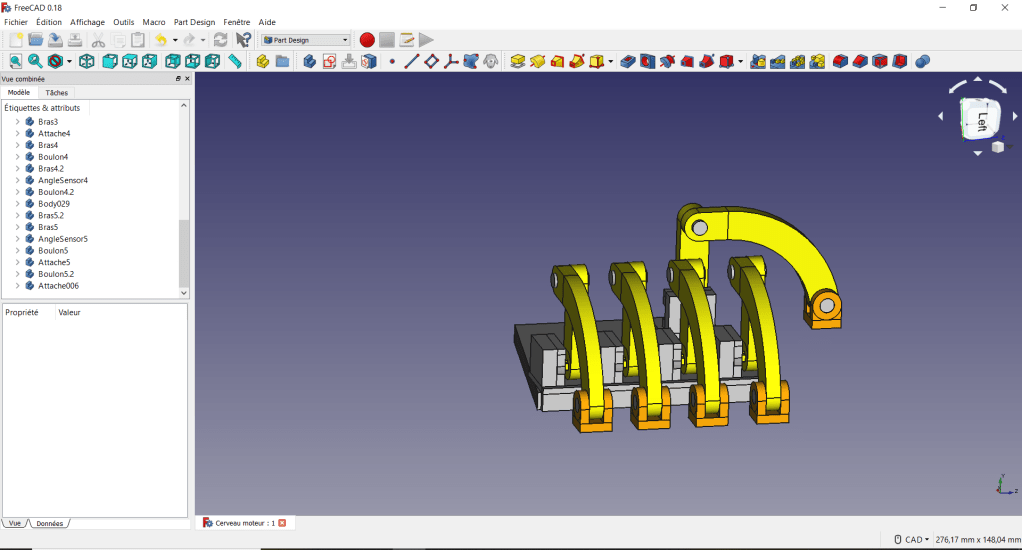Expand the AngleSensor5 tree node
Image resolution: width=1022 pixels, height=550 pixels.
click(x=17, y=239)
